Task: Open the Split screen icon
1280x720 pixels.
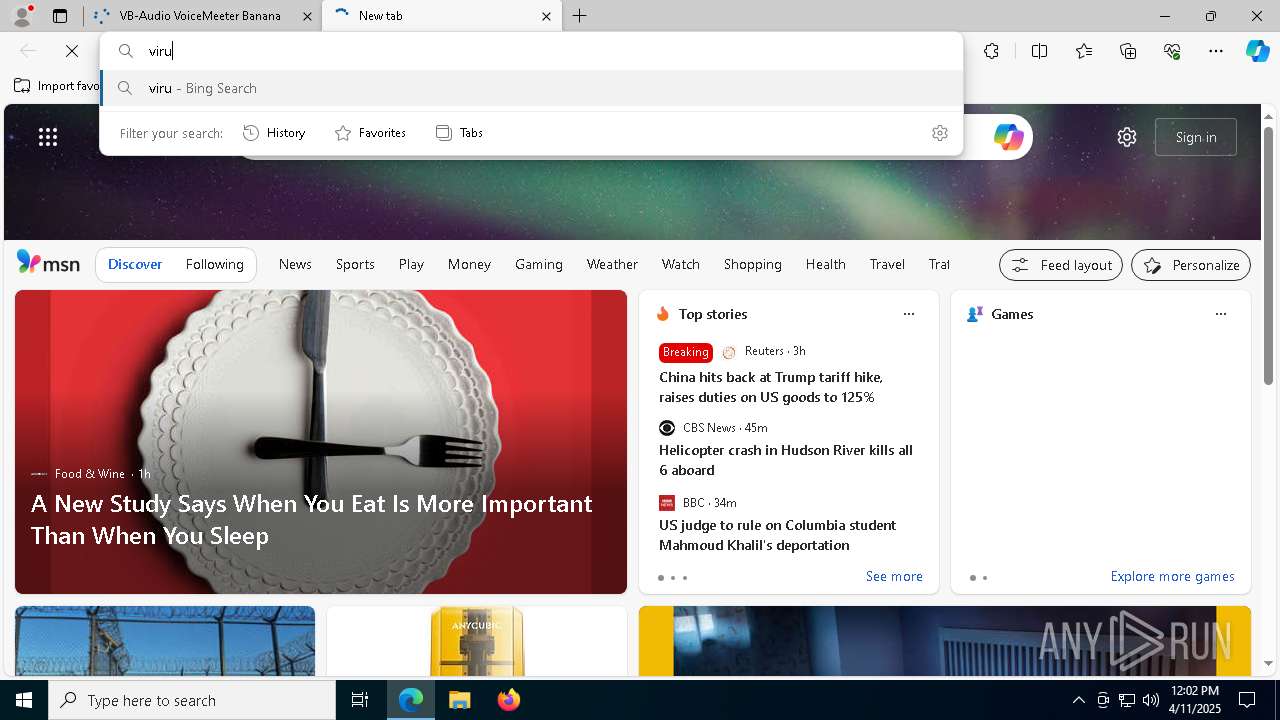Action: [x=1039, y=51]
